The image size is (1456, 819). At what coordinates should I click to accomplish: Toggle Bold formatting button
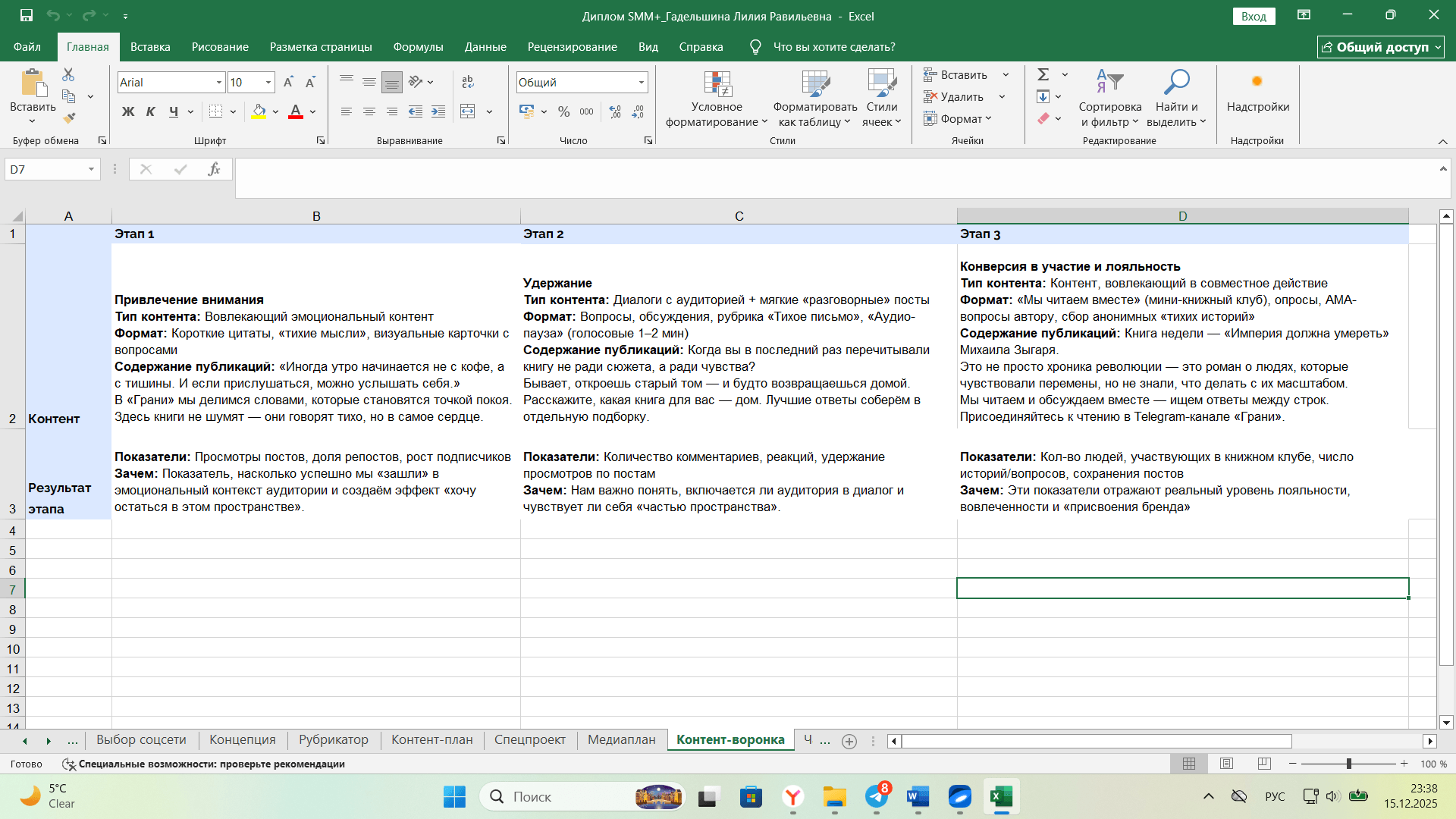click(128, 111)
